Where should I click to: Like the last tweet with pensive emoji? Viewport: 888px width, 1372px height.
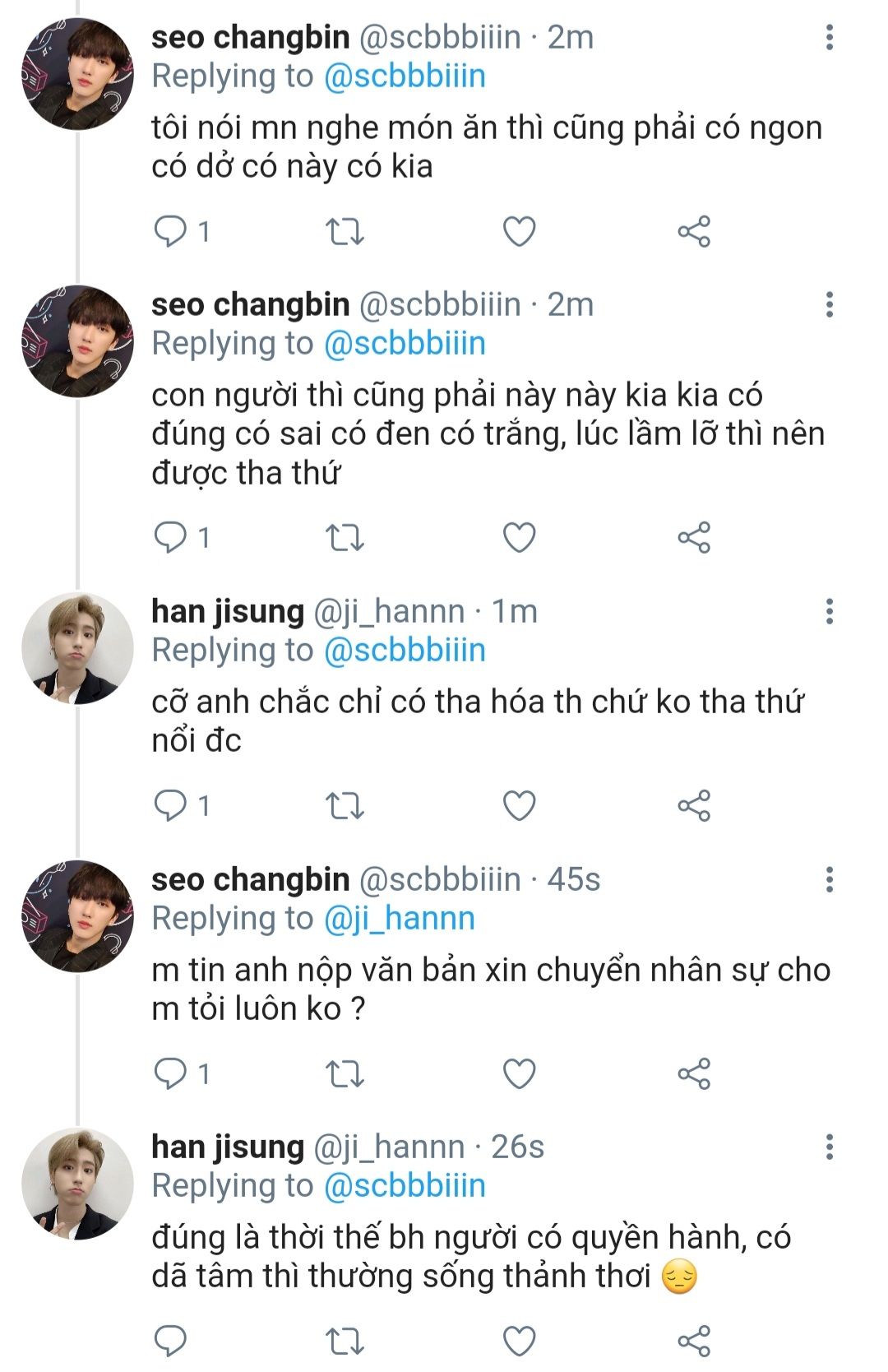pos(519,1342)
